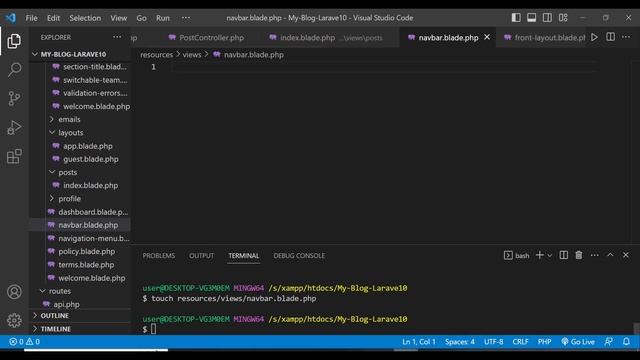Open the Selection menu
The width and height of the screenshot is (640, 360).
point(85,18)
